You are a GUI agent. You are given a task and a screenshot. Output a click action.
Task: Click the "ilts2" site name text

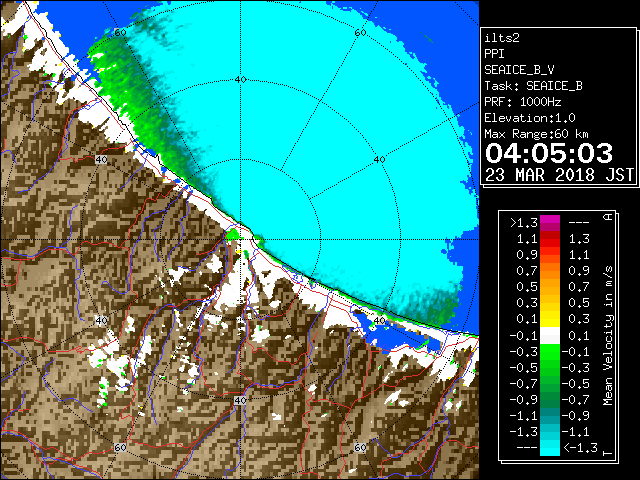pos(502,38)
